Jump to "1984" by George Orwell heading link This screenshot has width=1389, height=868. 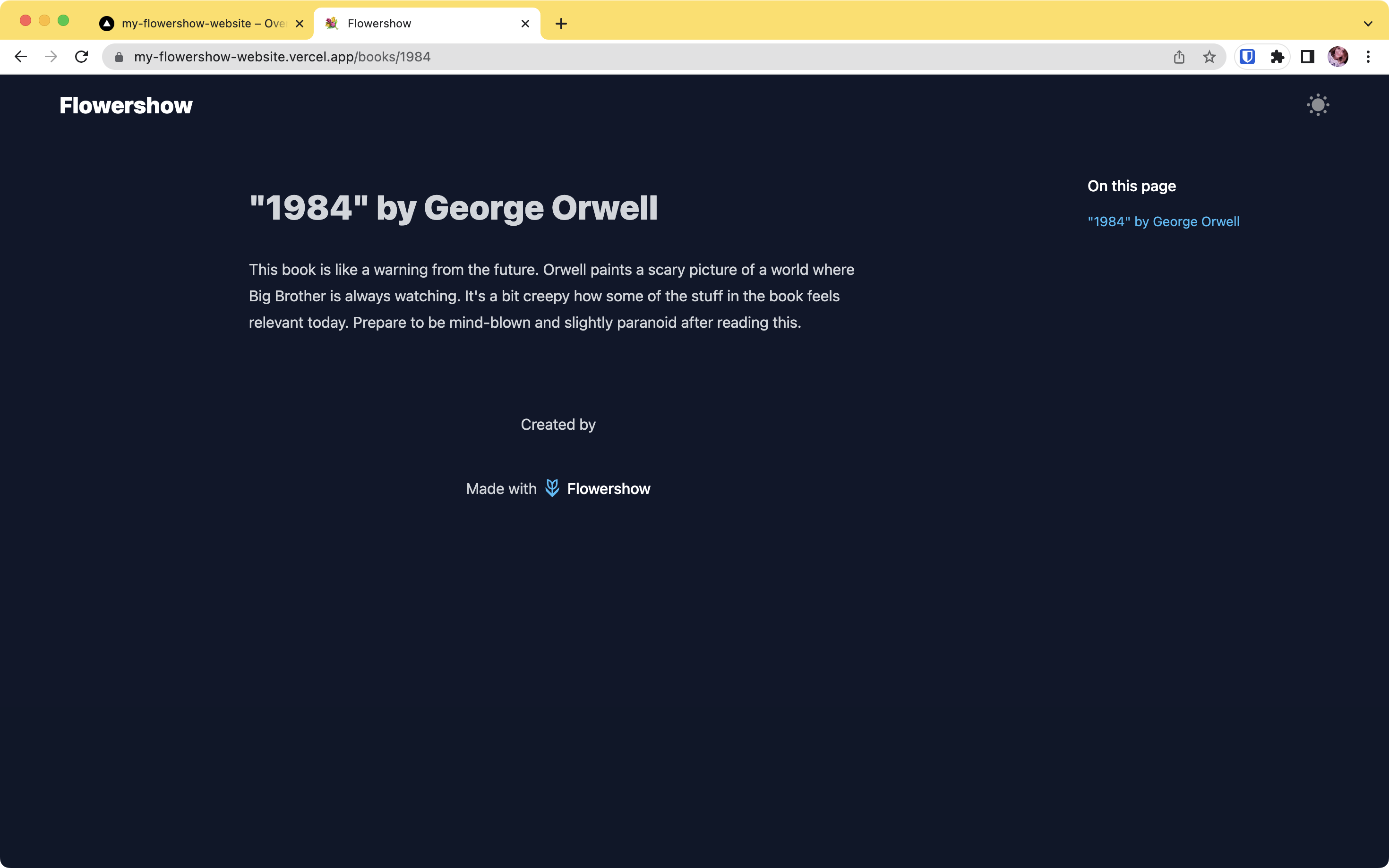click(x=1163, y=221)
